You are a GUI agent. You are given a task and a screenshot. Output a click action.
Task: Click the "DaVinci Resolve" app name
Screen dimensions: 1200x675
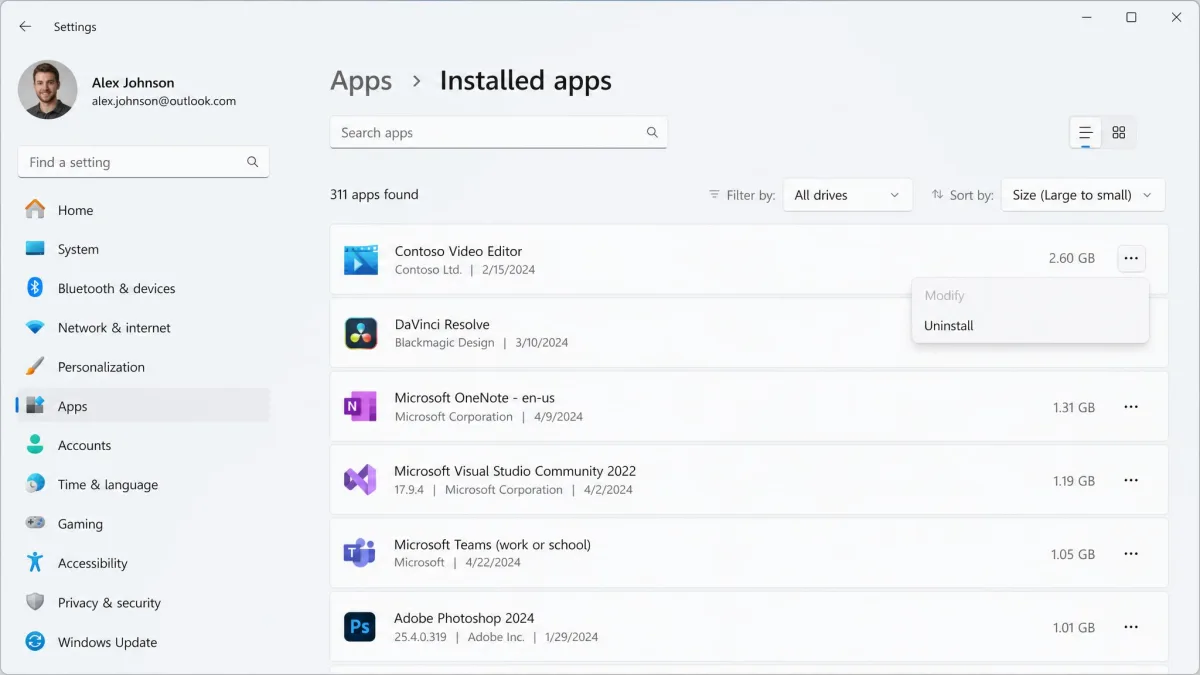tap(442, 324)
